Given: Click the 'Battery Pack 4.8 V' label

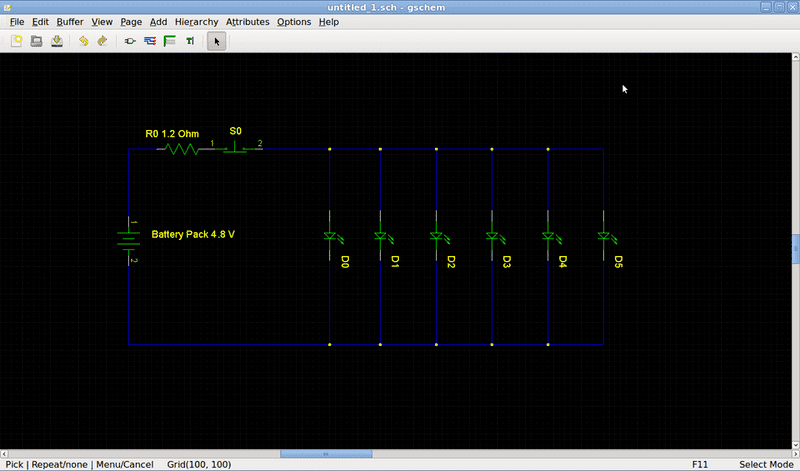Looking at the screenshot, I should click(x=193, y=234).
